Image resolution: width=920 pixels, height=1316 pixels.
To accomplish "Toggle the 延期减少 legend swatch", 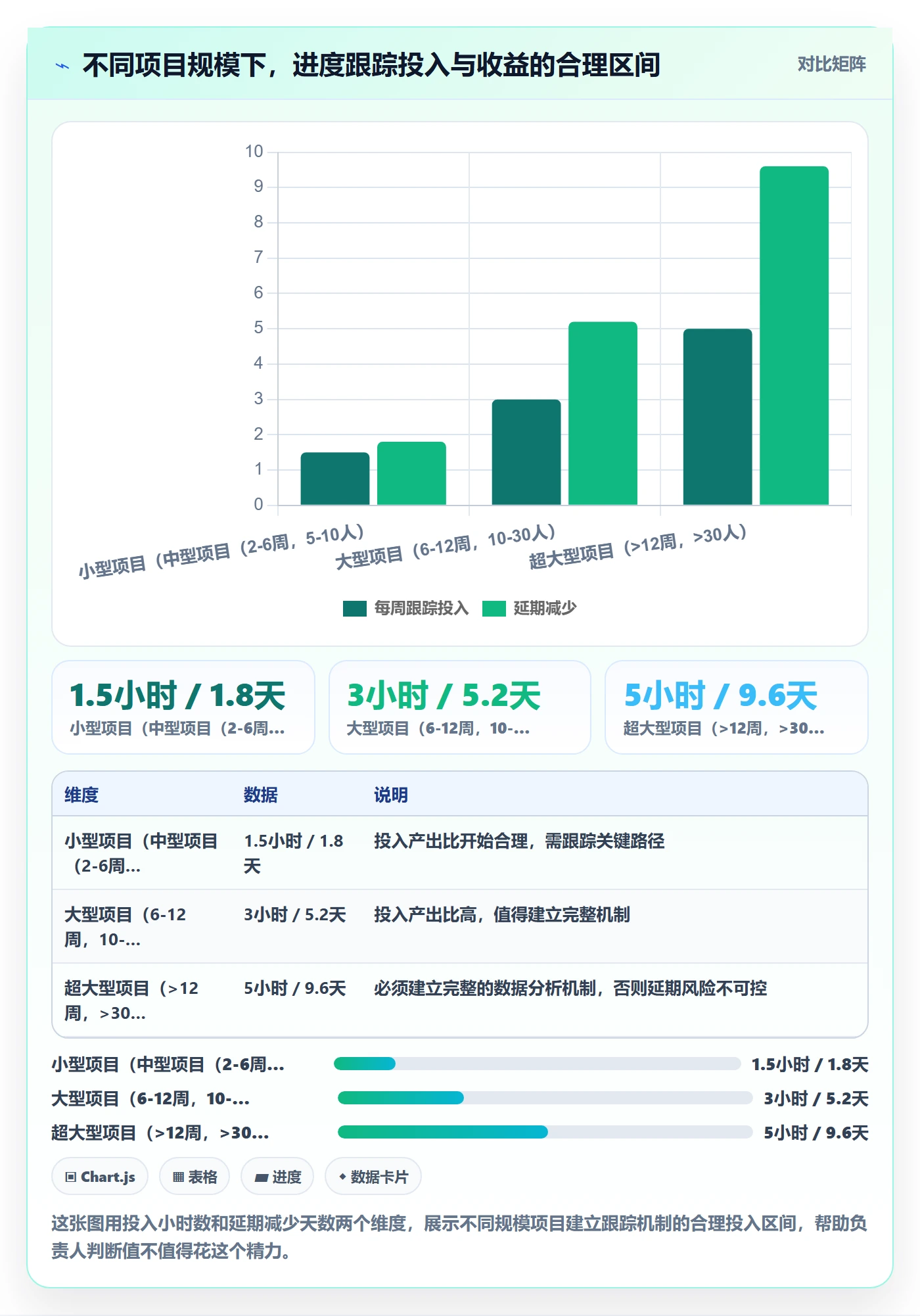I will pos(494,609).
